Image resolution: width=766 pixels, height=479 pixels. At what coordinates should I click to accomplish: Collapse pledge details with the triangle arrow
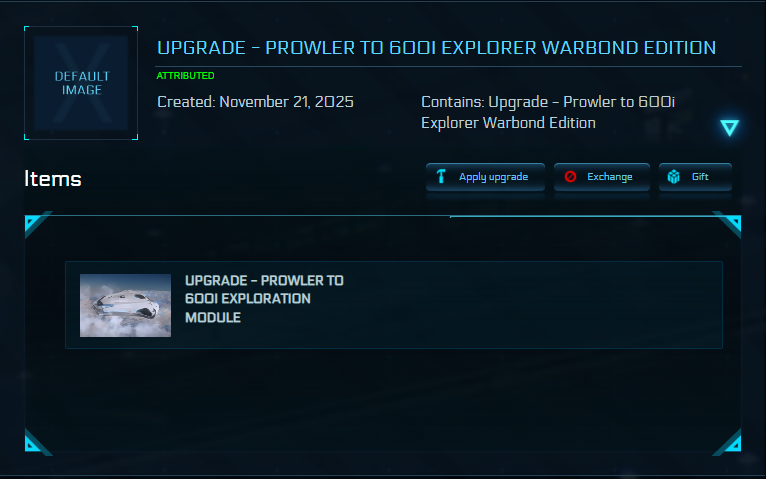(730, 127)
